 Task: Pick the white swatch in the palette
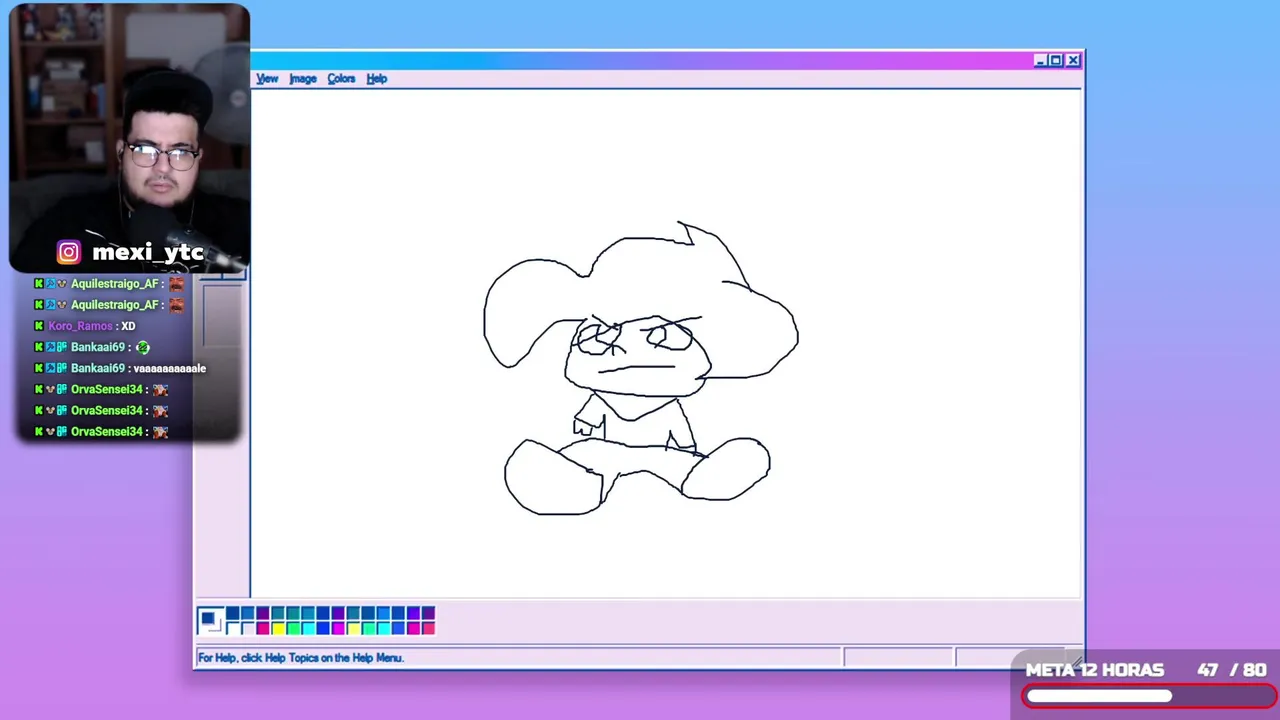(x=233, y=628)
